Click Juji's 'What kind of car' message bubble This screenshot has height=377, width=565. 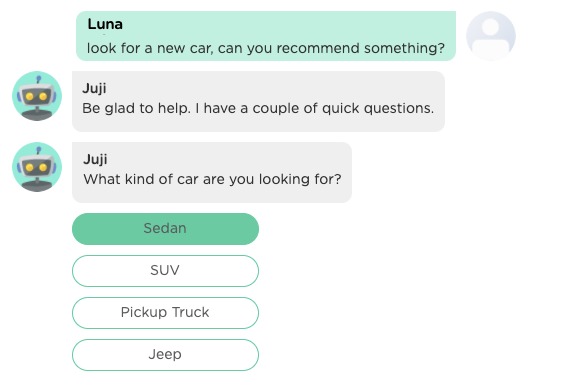(212, 172)
